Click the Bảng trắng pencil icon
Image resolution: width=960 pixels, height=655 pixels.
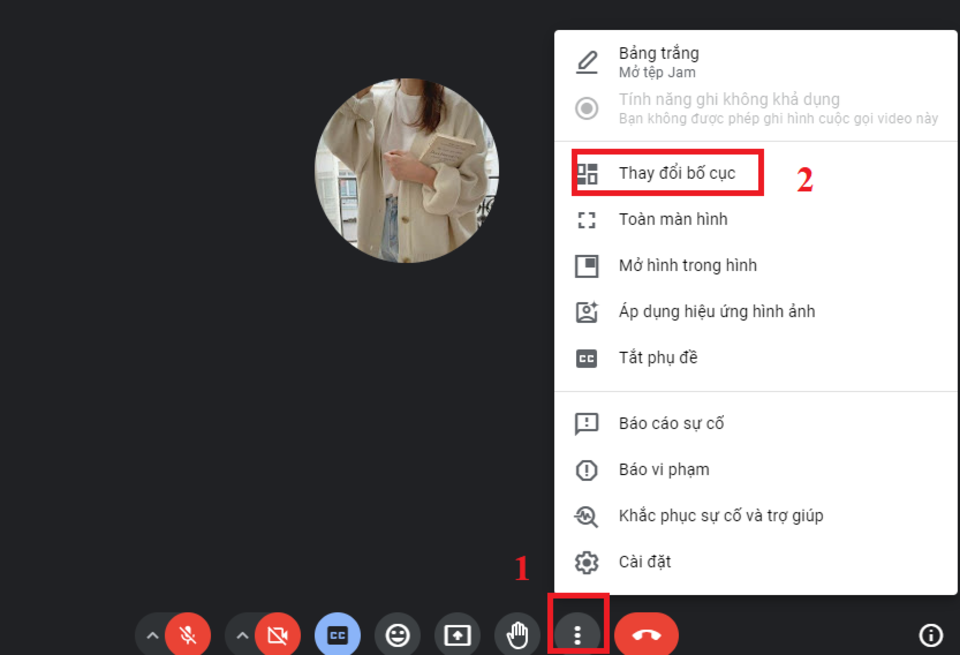(587, 62)
